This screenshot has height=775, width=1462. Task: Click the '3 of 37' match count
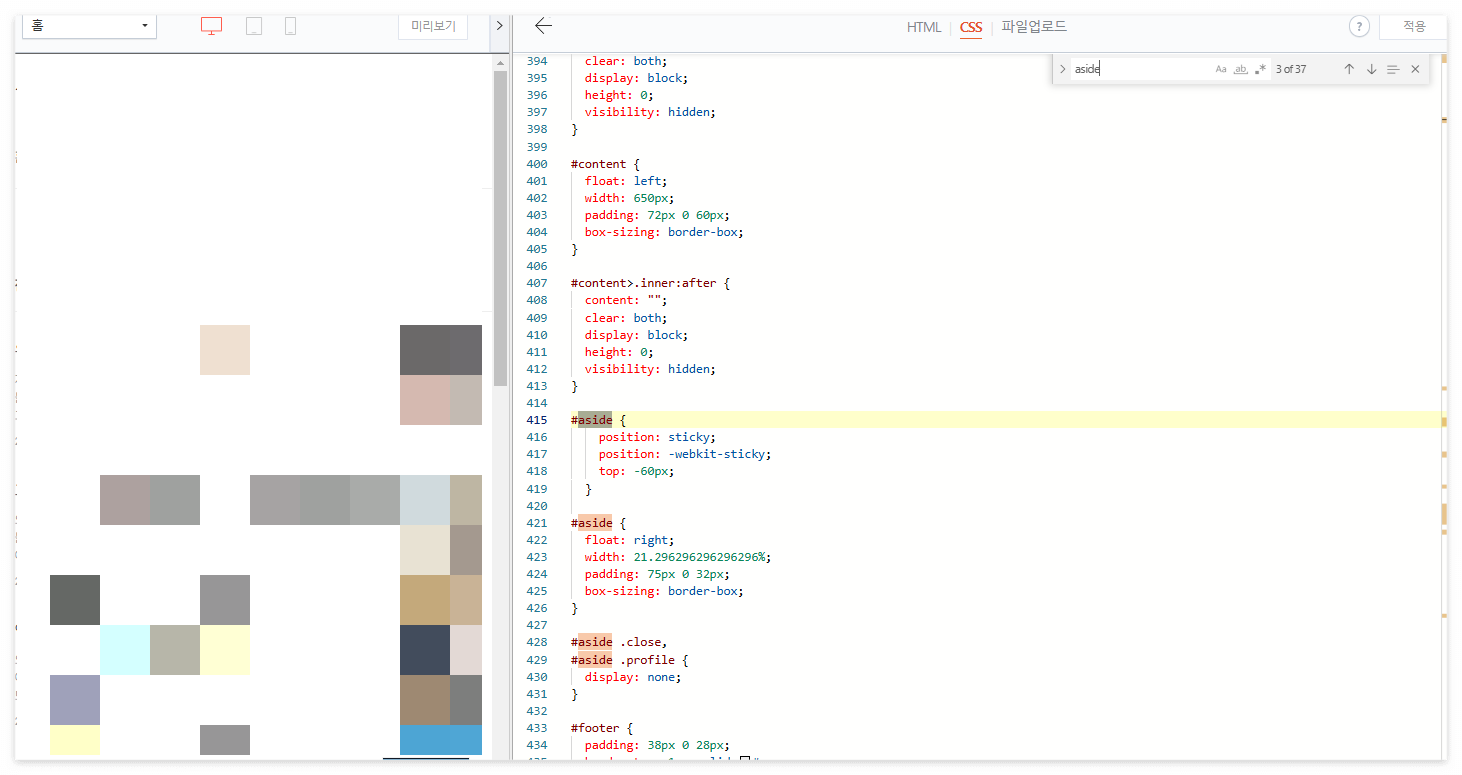(1291, 69)
